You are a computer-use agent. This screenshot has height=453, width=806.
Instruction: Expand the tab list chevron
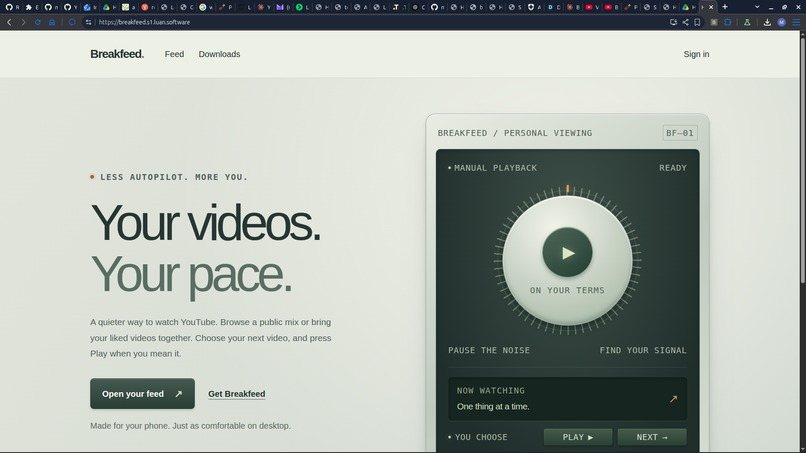point(757,7)
